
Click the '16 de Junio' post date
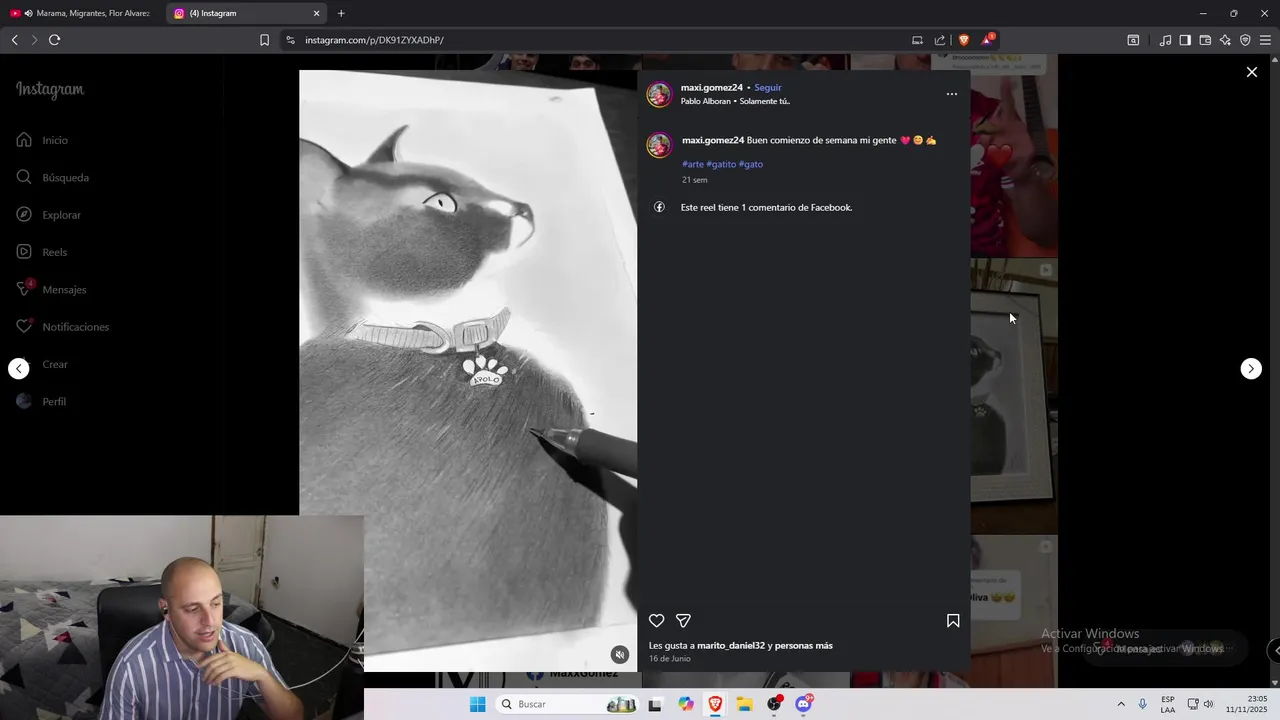670,659
